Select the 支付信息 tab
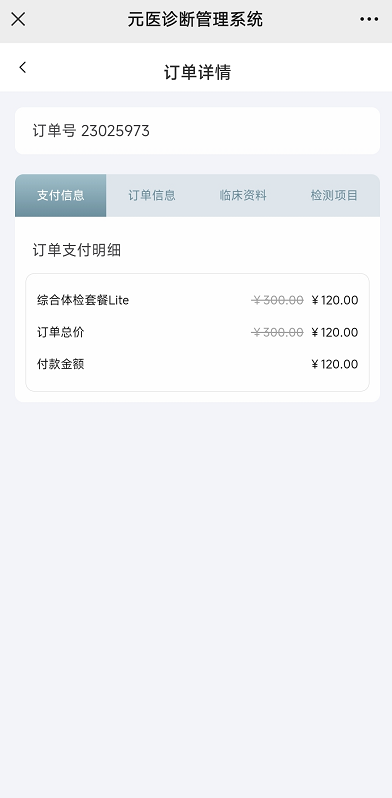 coord(61,195)
